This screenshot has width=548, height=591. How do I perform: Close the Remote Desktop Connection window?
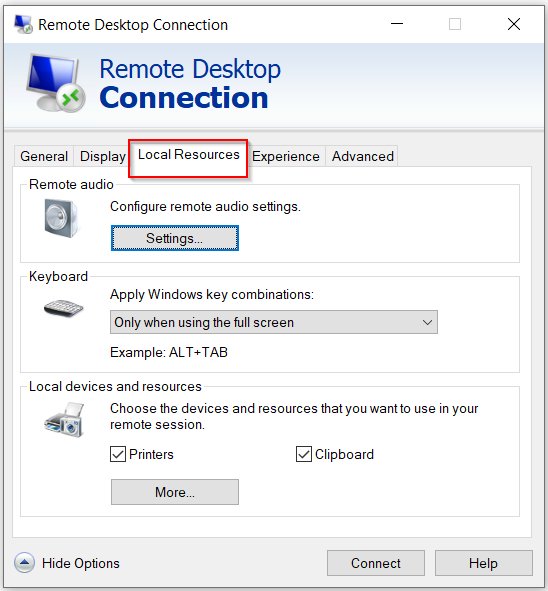(x=514, y=24)
